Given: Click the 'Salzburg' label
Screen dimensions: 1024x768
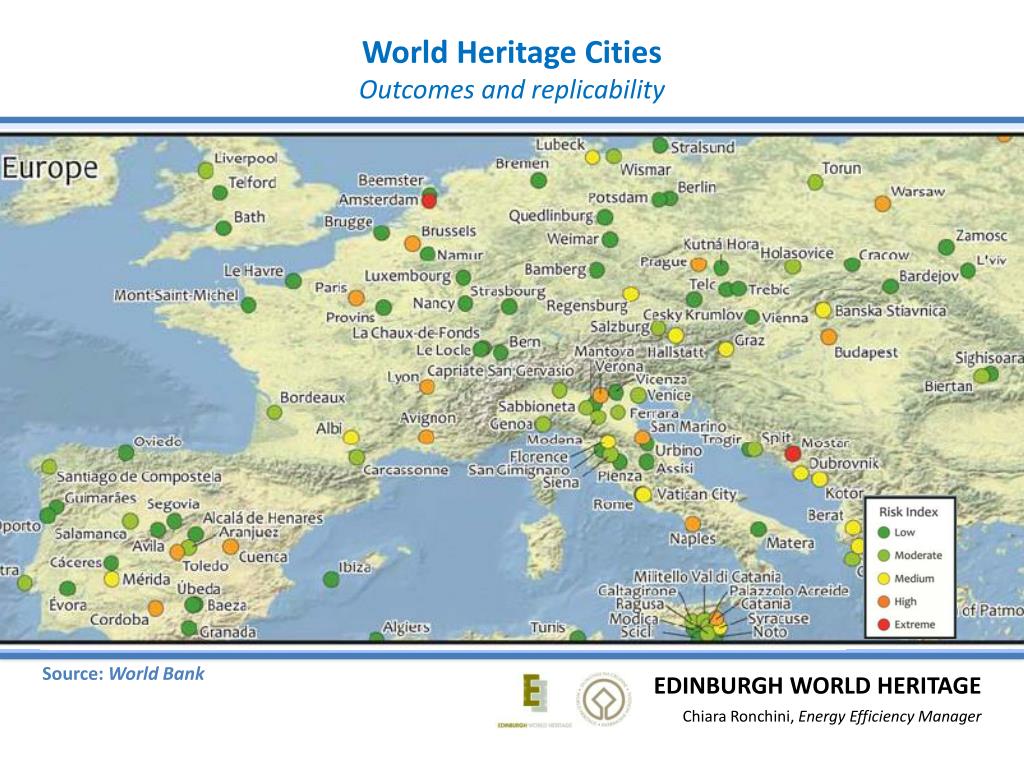Looking at the screenshot, I should (x=619, y=327).
